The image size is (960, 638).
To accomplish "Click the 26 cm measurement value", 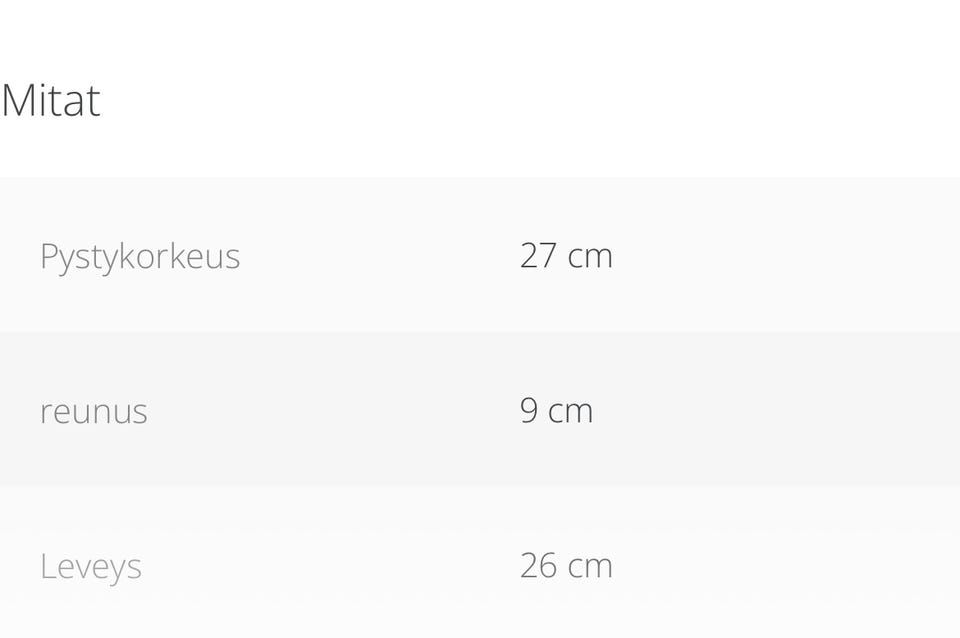I will click(x=566, y=566).
